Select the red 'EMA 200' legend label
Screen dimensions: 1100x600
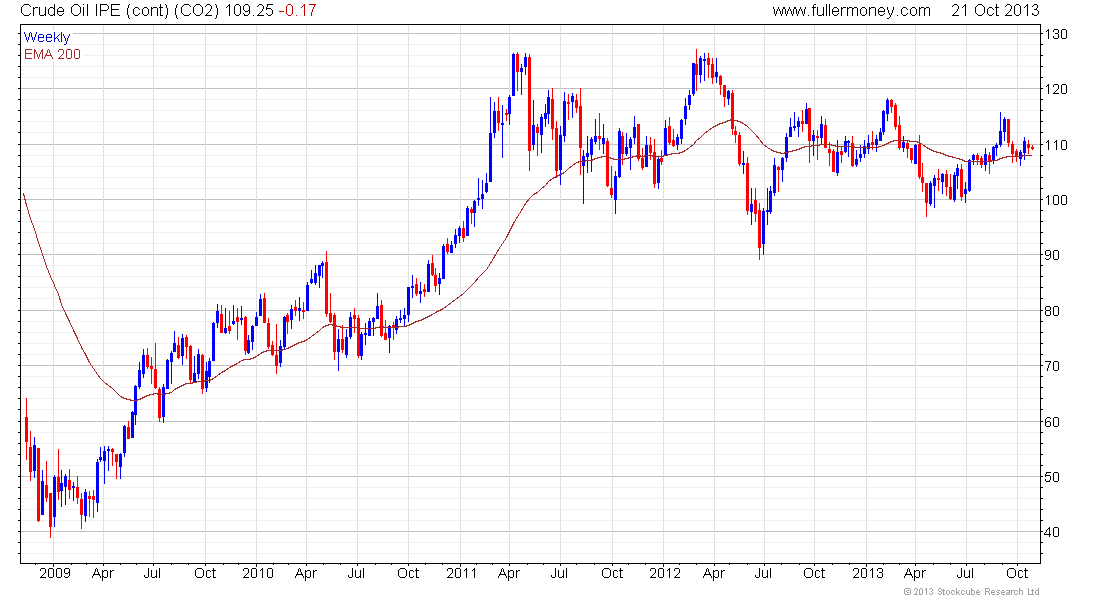pyautogui.click(x=52, y=54)
